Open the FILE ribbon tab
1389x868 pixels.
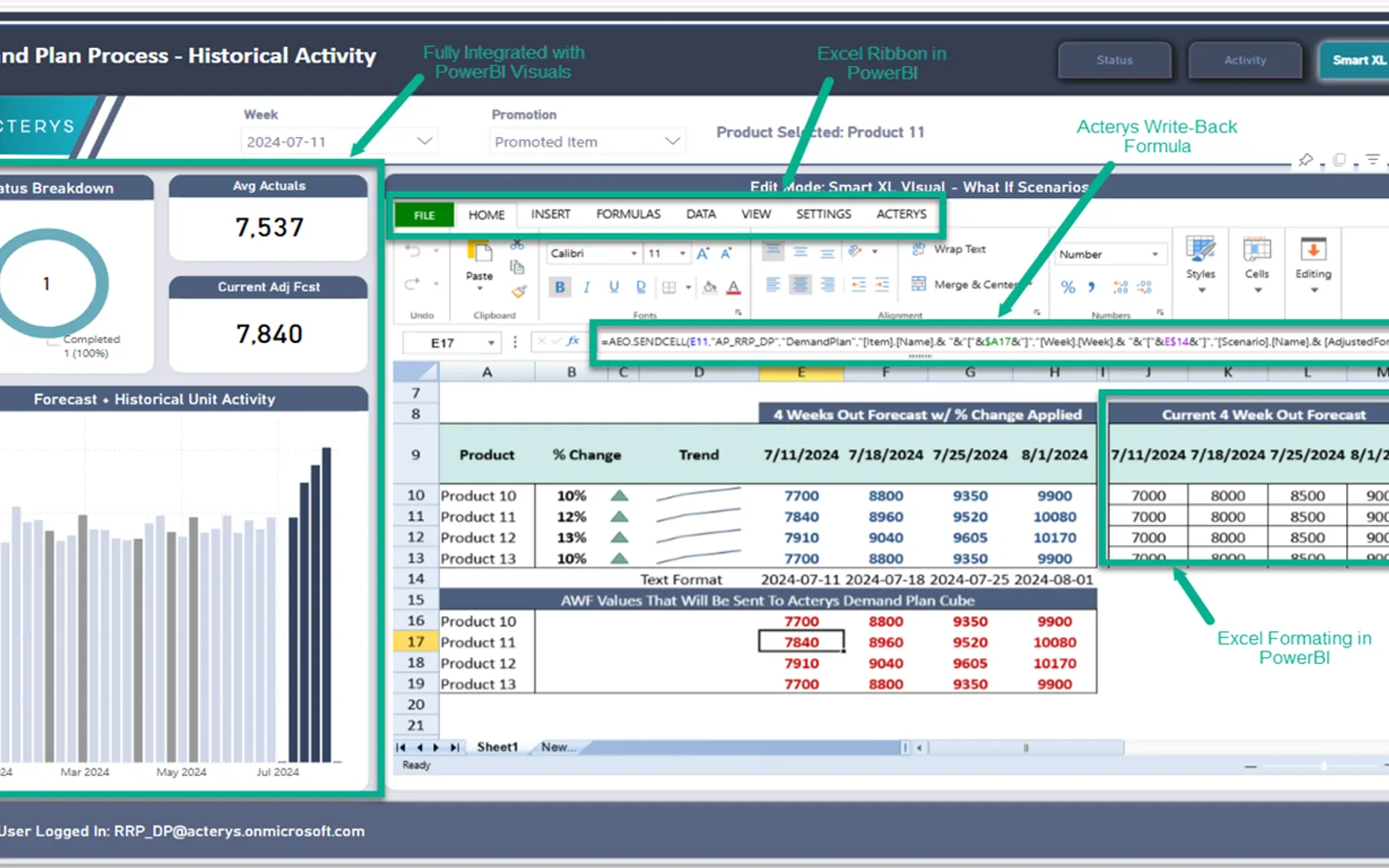425,215
